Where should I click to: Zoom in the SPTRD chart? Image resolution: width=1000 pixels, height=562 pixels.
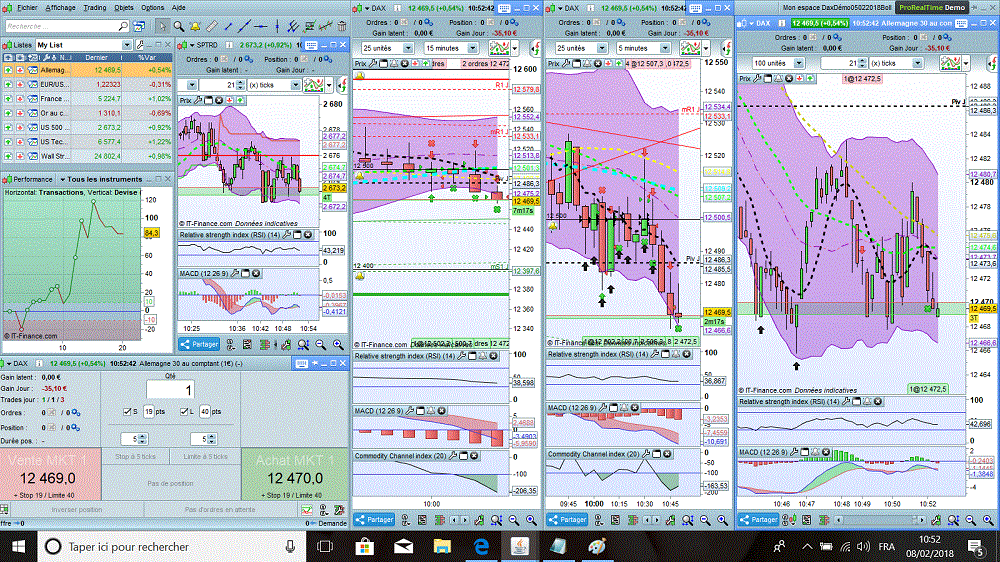click(x=338, y=345)
